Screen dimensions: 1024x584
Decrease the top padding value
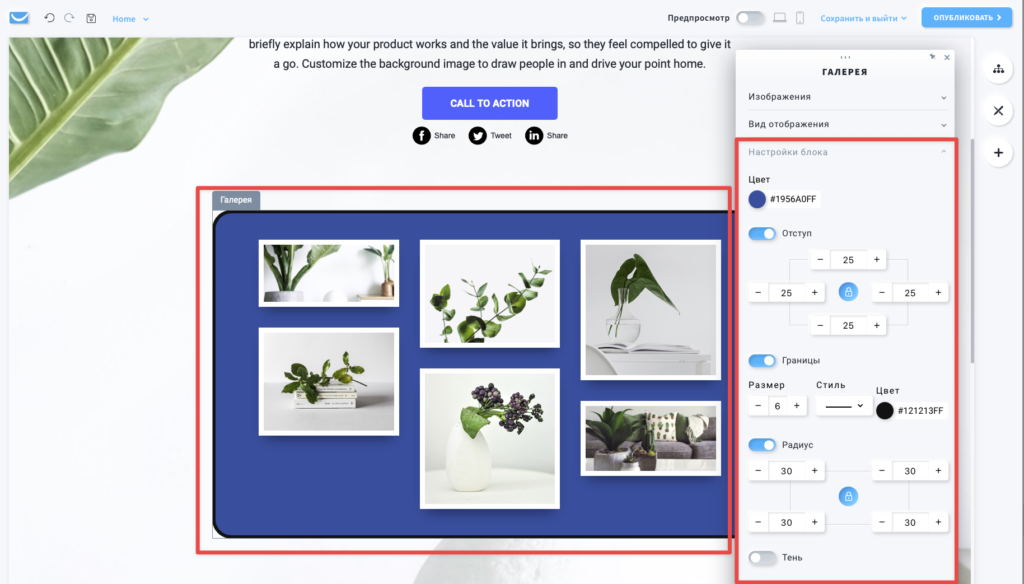click(x=820, y=259)
